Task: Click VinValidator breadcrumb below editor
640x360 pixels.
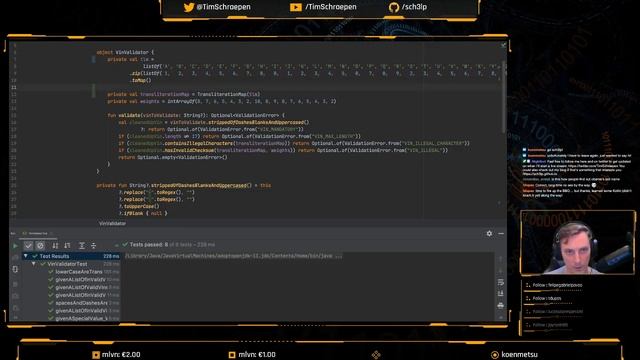Action: click(x=112, y=224)
